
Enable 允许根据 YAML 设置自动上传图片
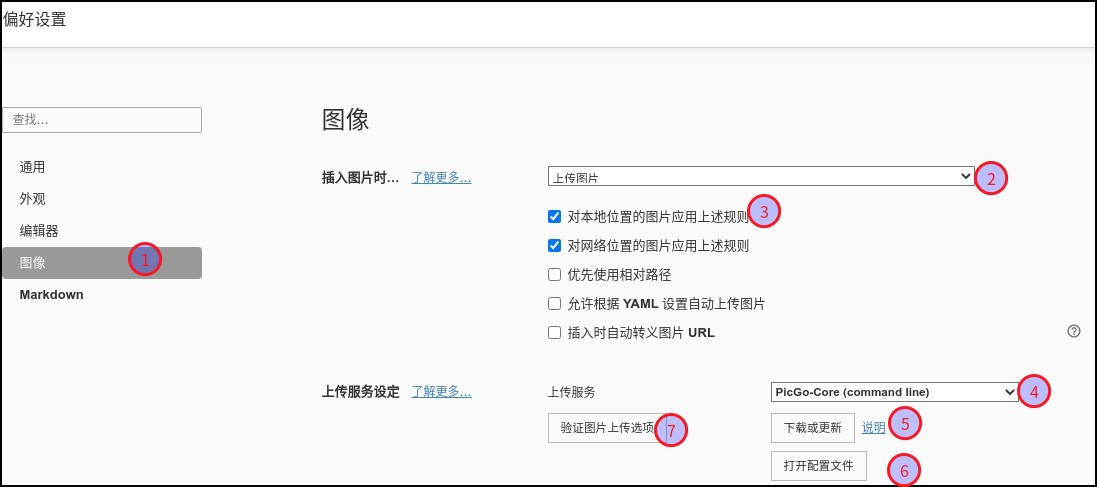(555, 304)
